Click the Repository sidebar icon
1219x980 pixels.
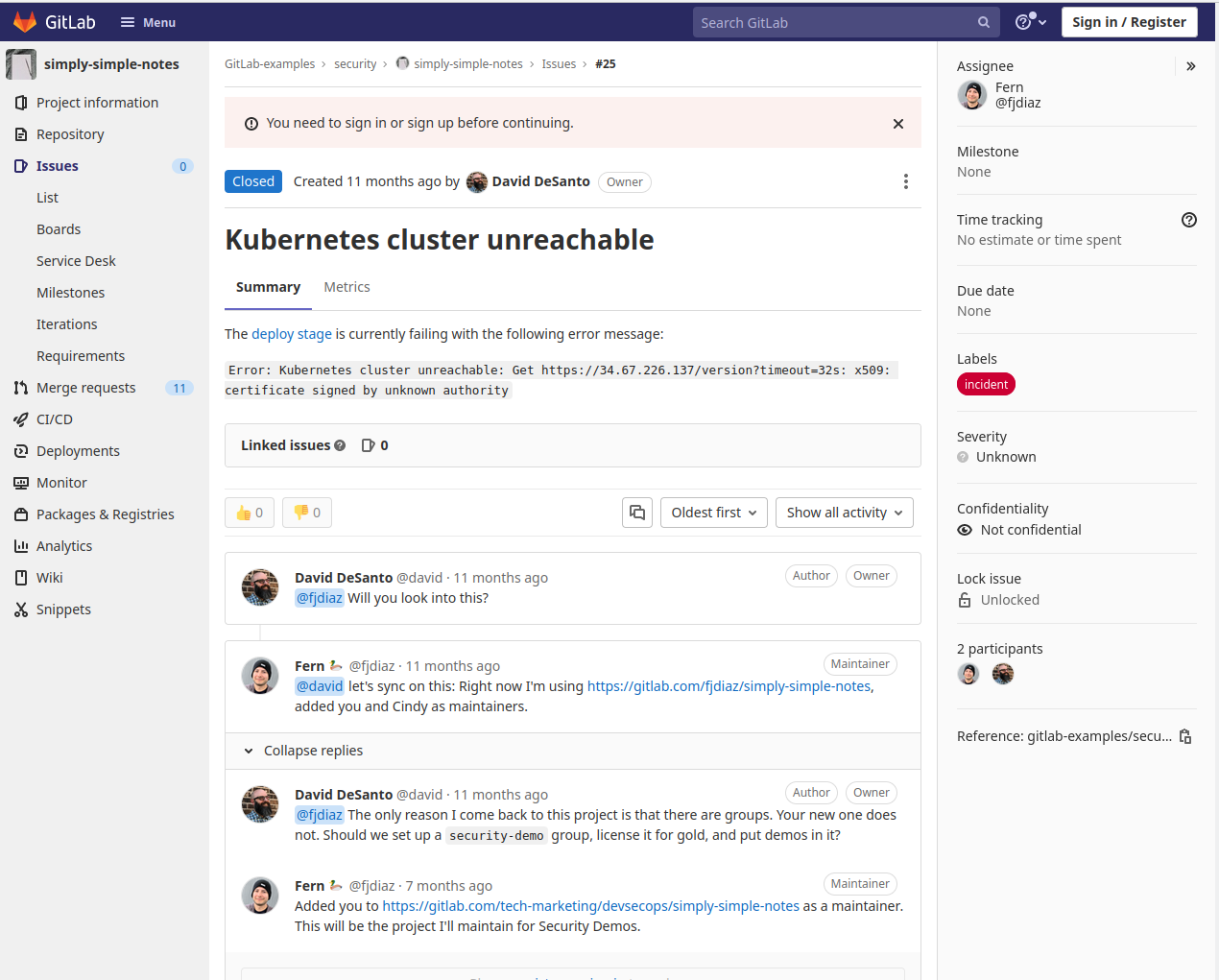pos(21,134)
